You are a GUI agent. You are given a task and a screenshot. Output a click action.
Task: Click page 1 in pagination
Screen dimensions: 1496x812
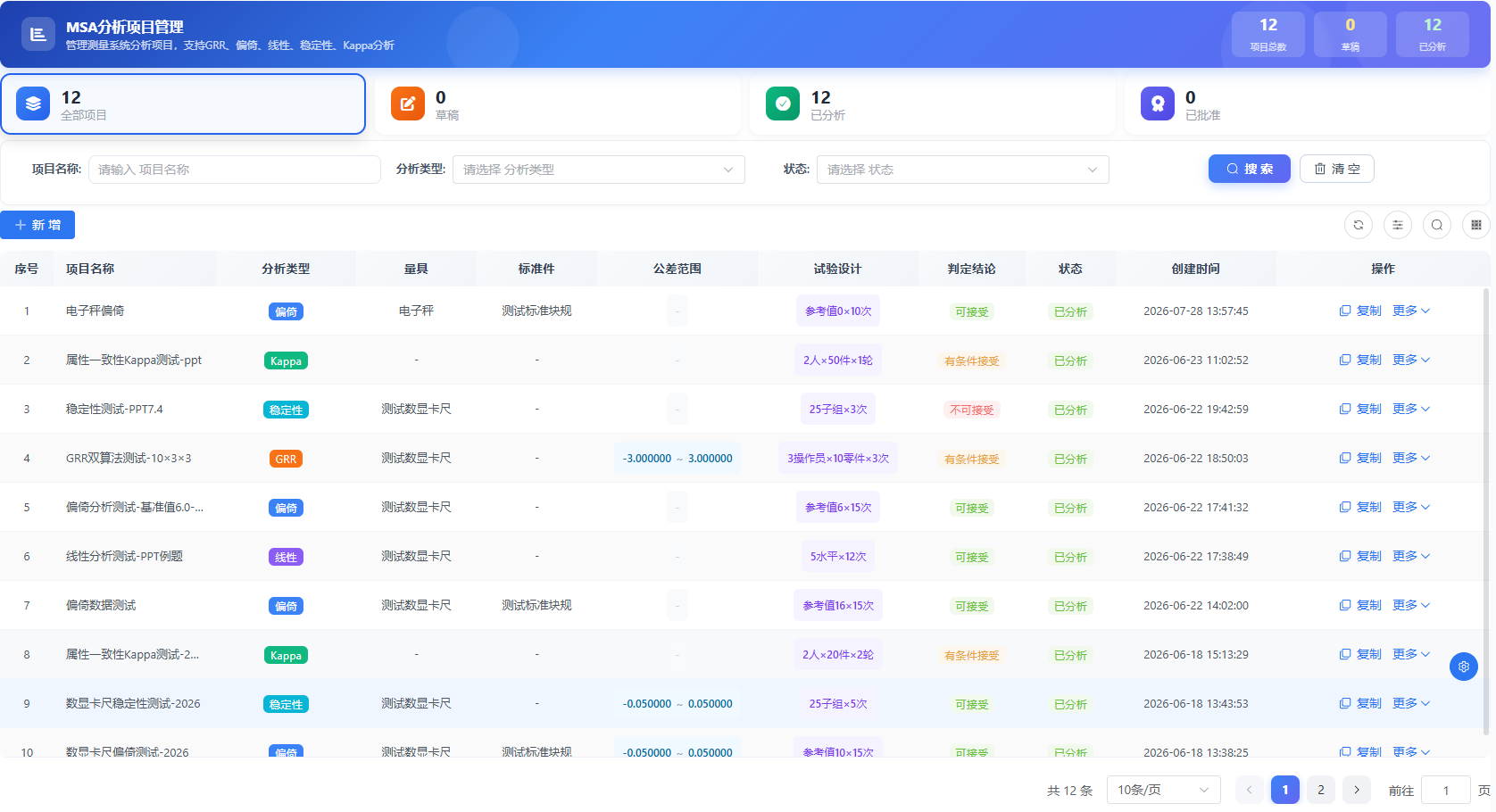[1285, 790]
